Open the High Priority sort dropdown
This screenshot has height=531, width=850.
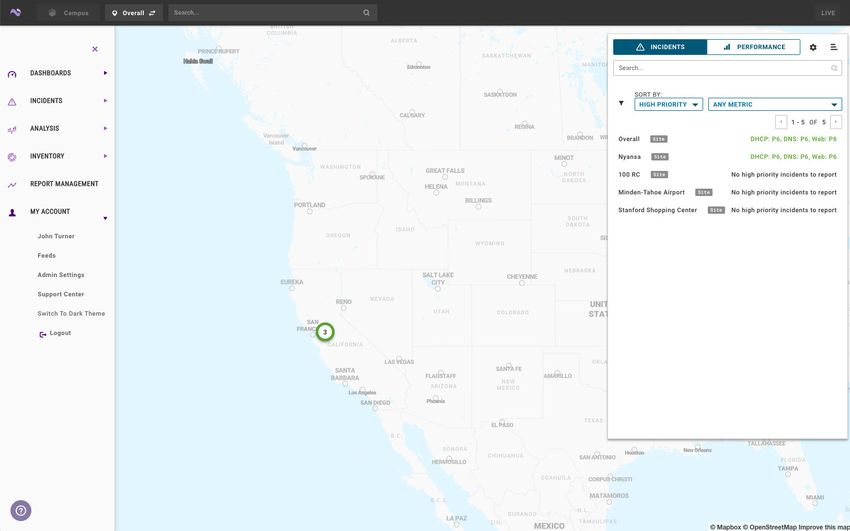(668, 105)
